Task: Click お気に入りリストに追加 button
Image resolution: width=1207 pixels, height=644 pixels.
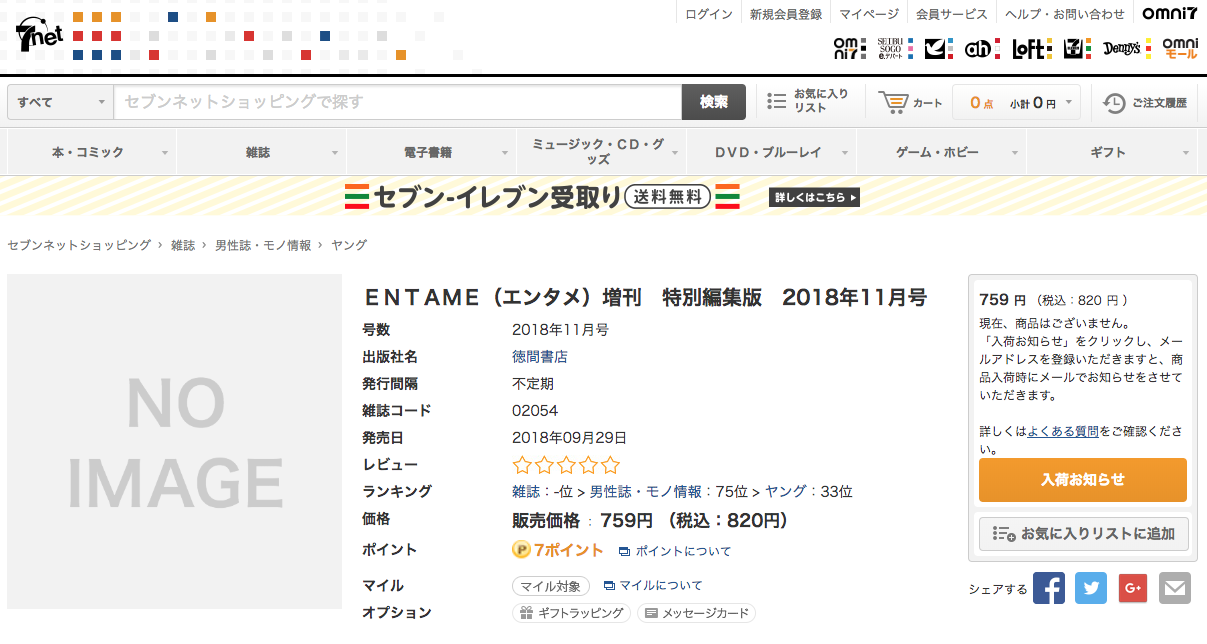Action: (1083, 534)
